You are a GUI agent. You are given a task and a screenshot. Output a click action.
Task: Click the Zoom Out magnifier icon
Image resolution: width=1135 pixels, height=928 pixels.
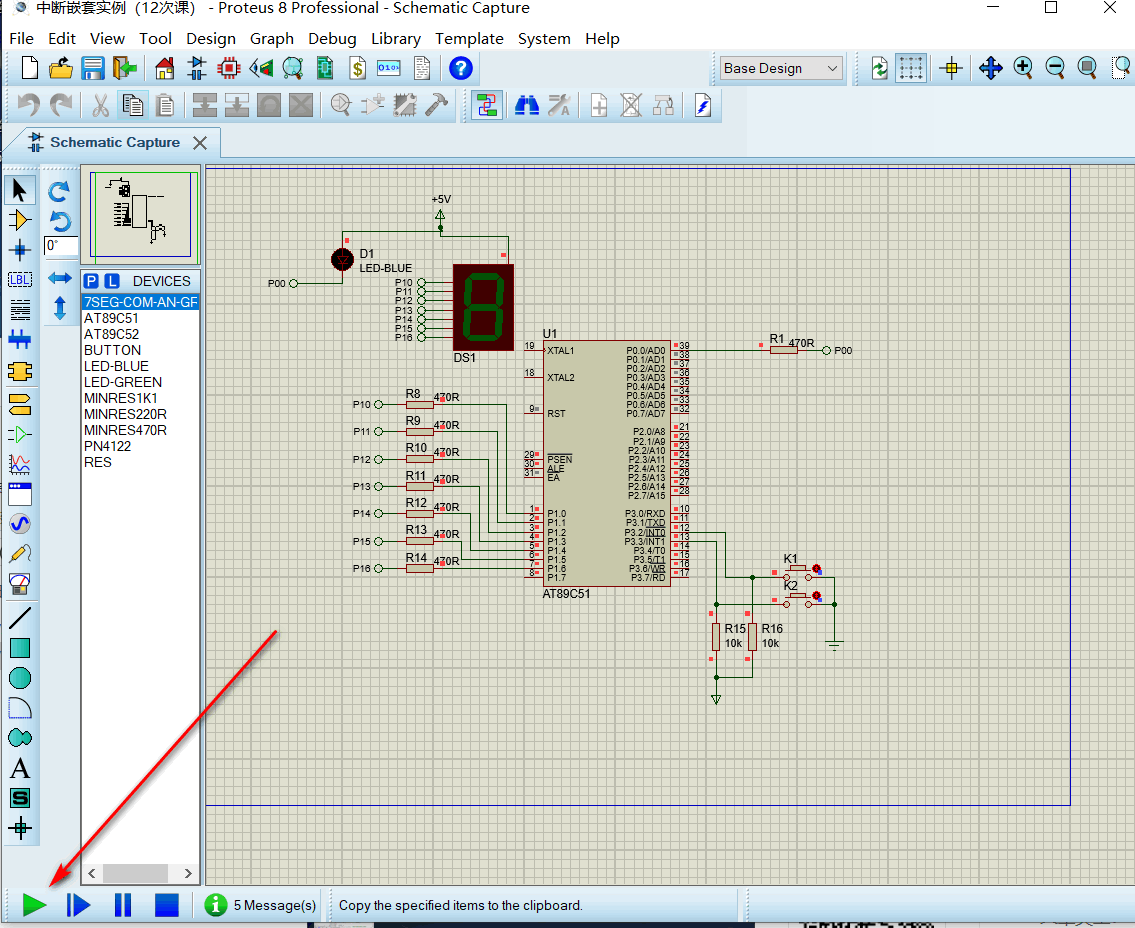coord(1055,68)
